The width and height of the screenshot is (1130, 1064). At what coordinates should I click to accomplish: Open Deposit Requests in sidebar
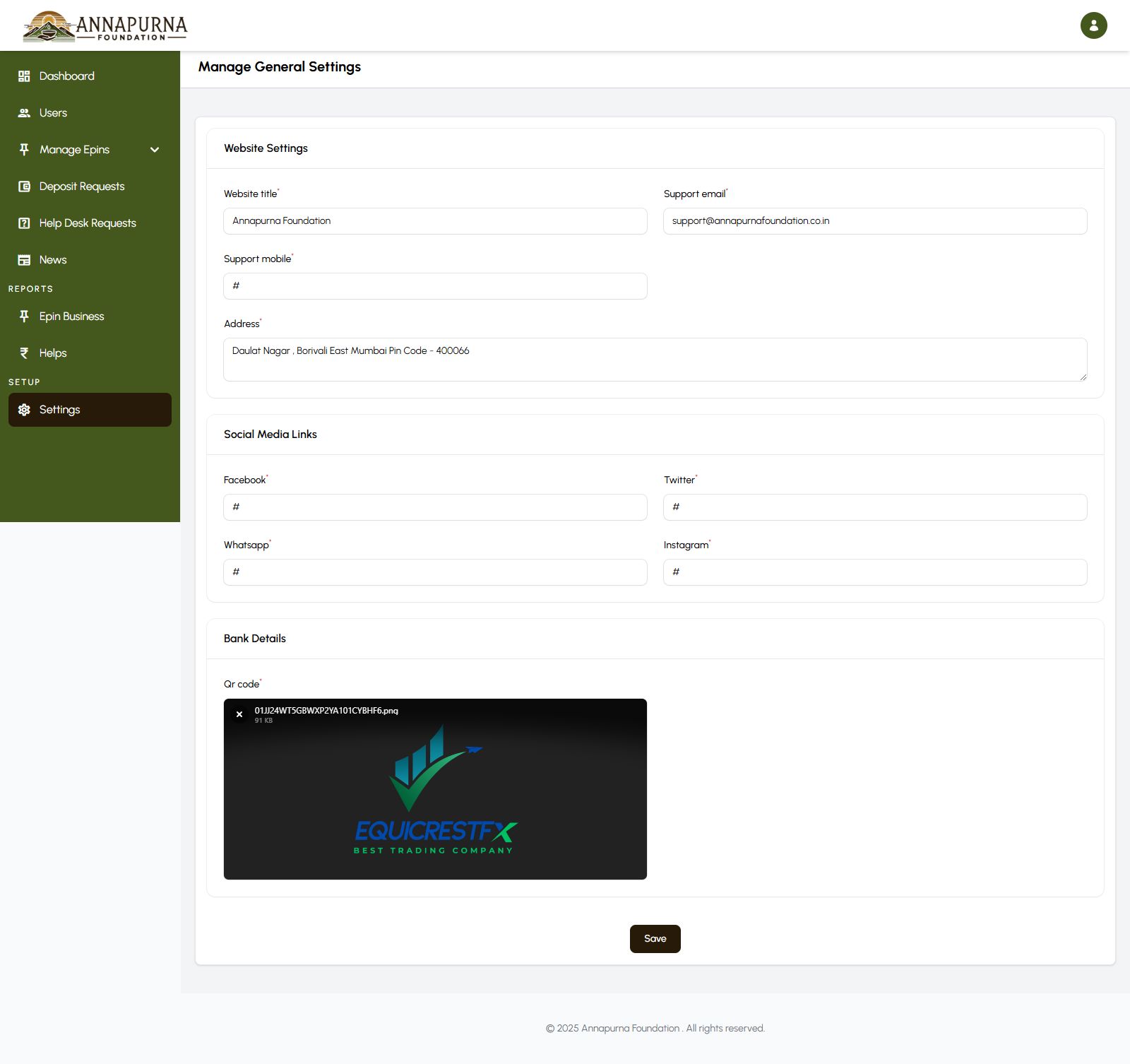point(90,187)
